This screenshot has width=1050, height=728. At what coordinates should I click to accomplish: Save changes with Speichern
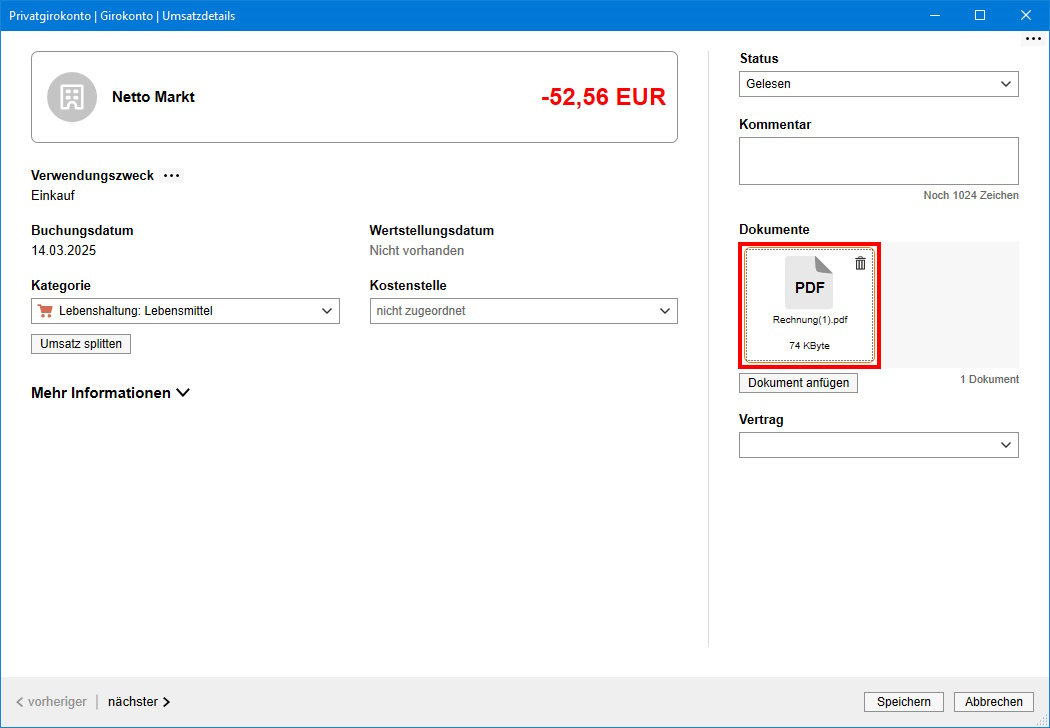tap(903, 701)
